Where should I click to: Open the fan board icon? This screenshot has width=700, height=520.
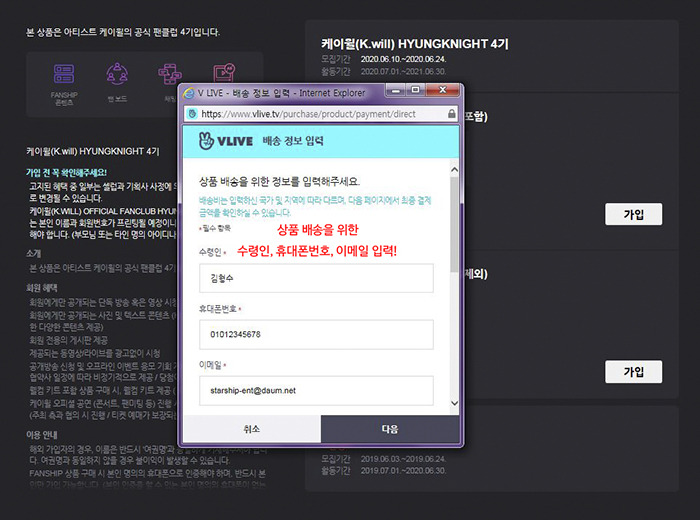click(117, 74)
